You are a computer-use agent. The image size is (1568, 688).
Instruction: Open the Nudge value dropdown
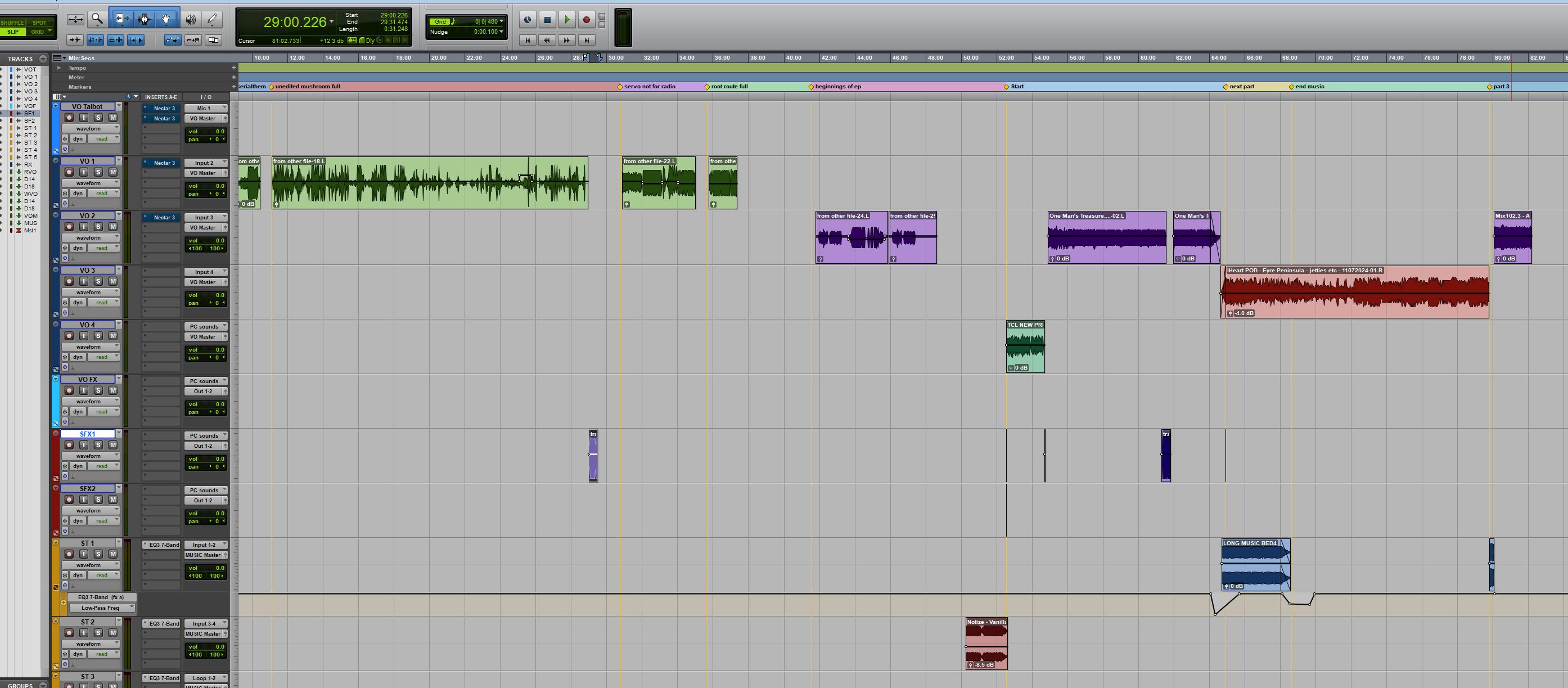[x=501, y=32]
